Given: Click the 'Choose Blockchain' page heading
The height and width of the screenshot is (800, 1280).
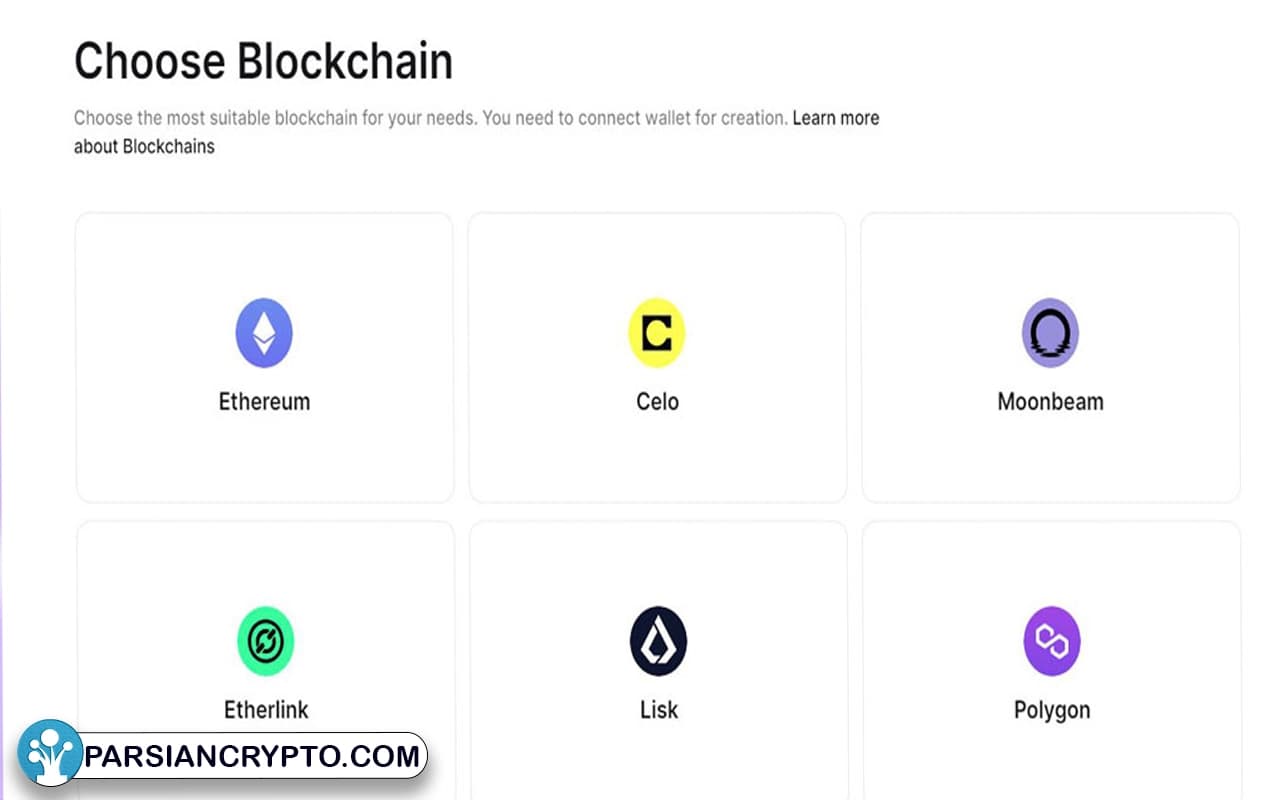Looking at the screenshot, I should click(x=263, y=61).
